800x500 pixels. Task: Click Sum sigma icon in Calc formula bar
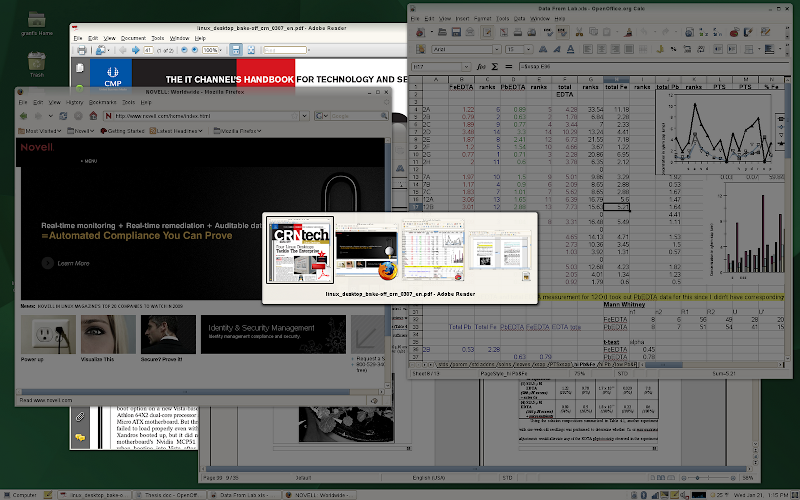point(494,67)
